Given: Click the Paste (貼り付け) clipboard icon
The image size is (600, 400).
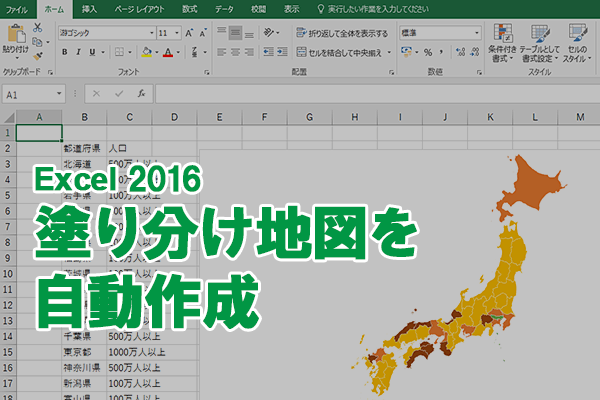Looking at the screenshot, I should [16, 34].
